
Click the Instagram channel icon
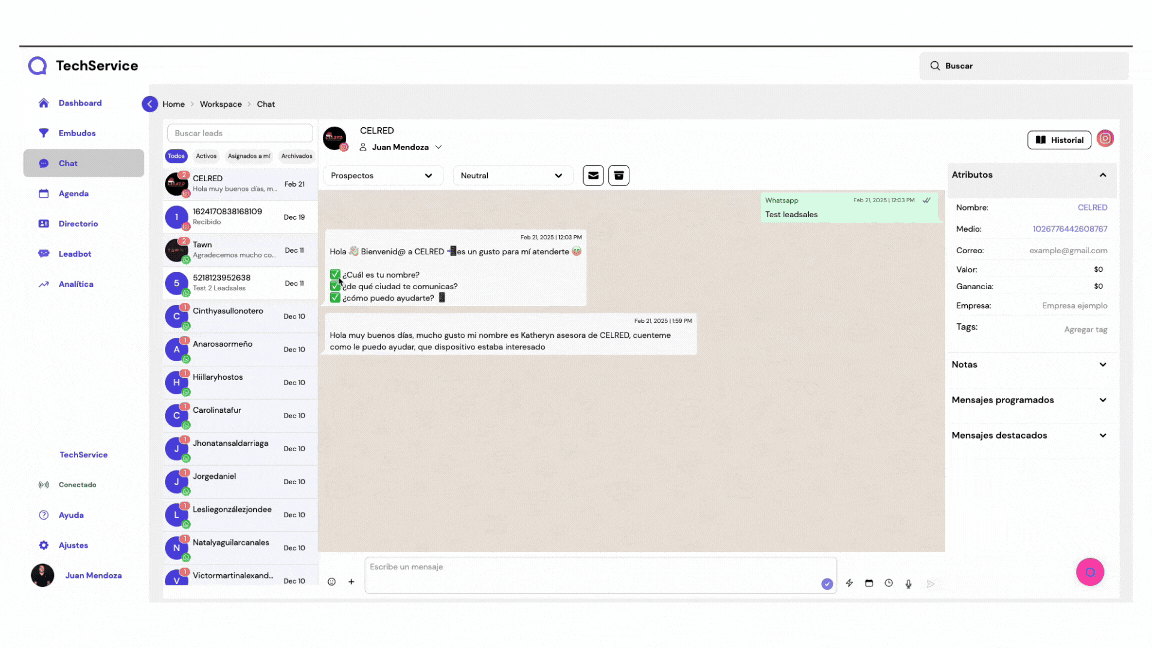[x=1105, y=139]
